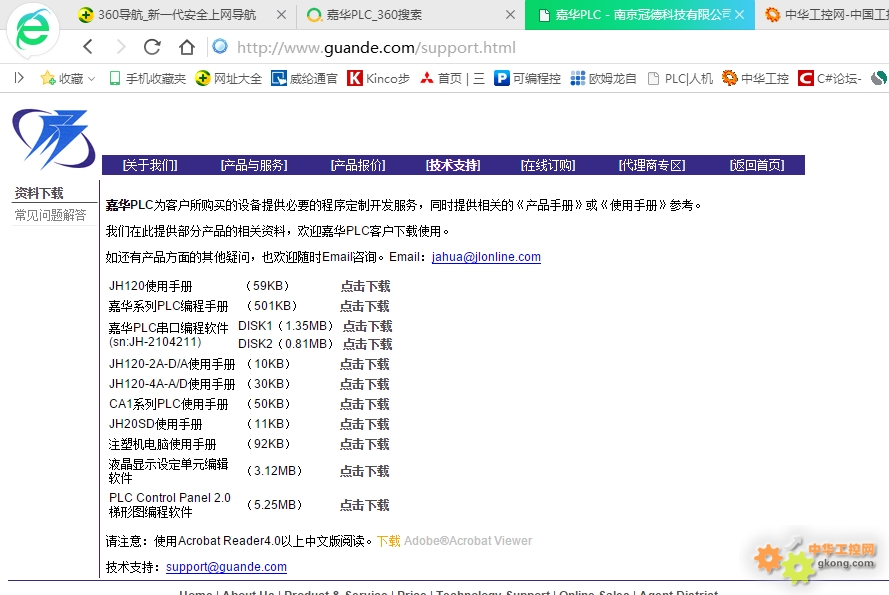Click 返回首页 navigation item

tap(757, 165)
